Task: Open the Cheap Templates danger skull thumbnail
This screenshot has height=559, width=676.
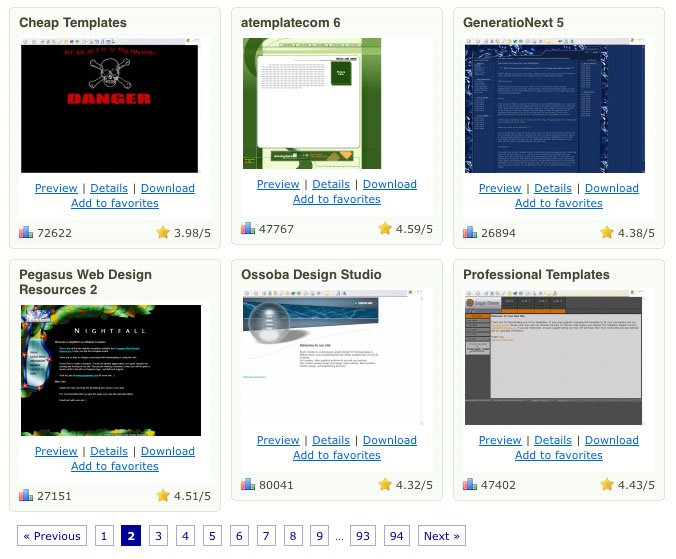Action: point(109,106)
